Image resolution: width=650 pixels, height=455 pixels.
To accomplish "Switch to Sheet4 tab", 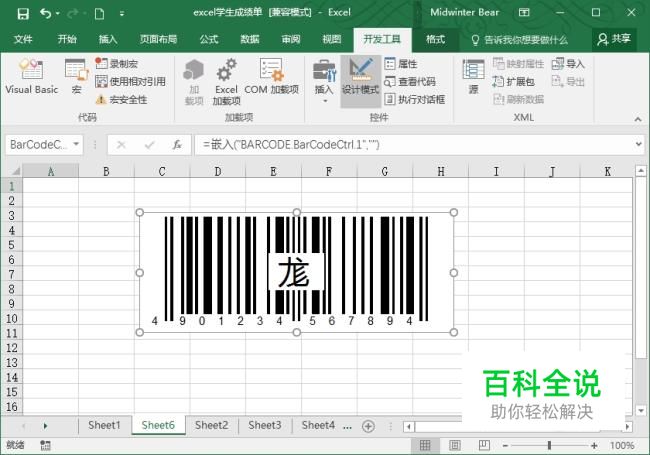I will [x=318, y=425].
